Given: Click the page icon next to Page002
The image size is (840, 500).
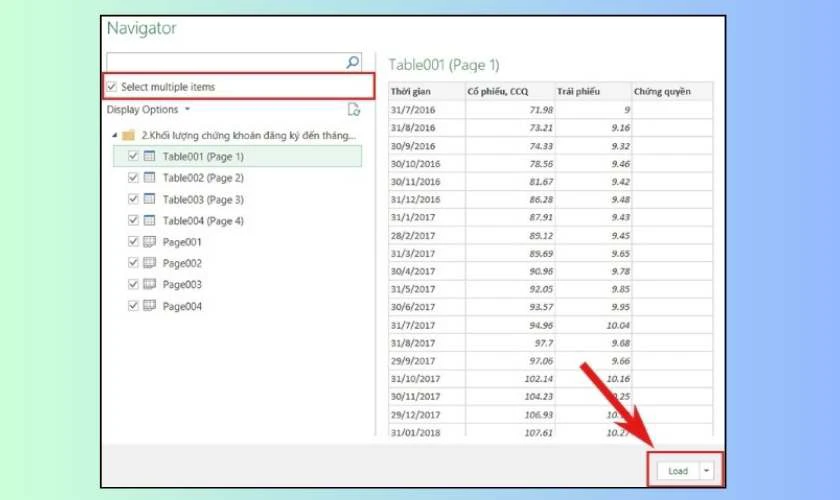Looking at the screenshot, I should [x=149, y=263].
